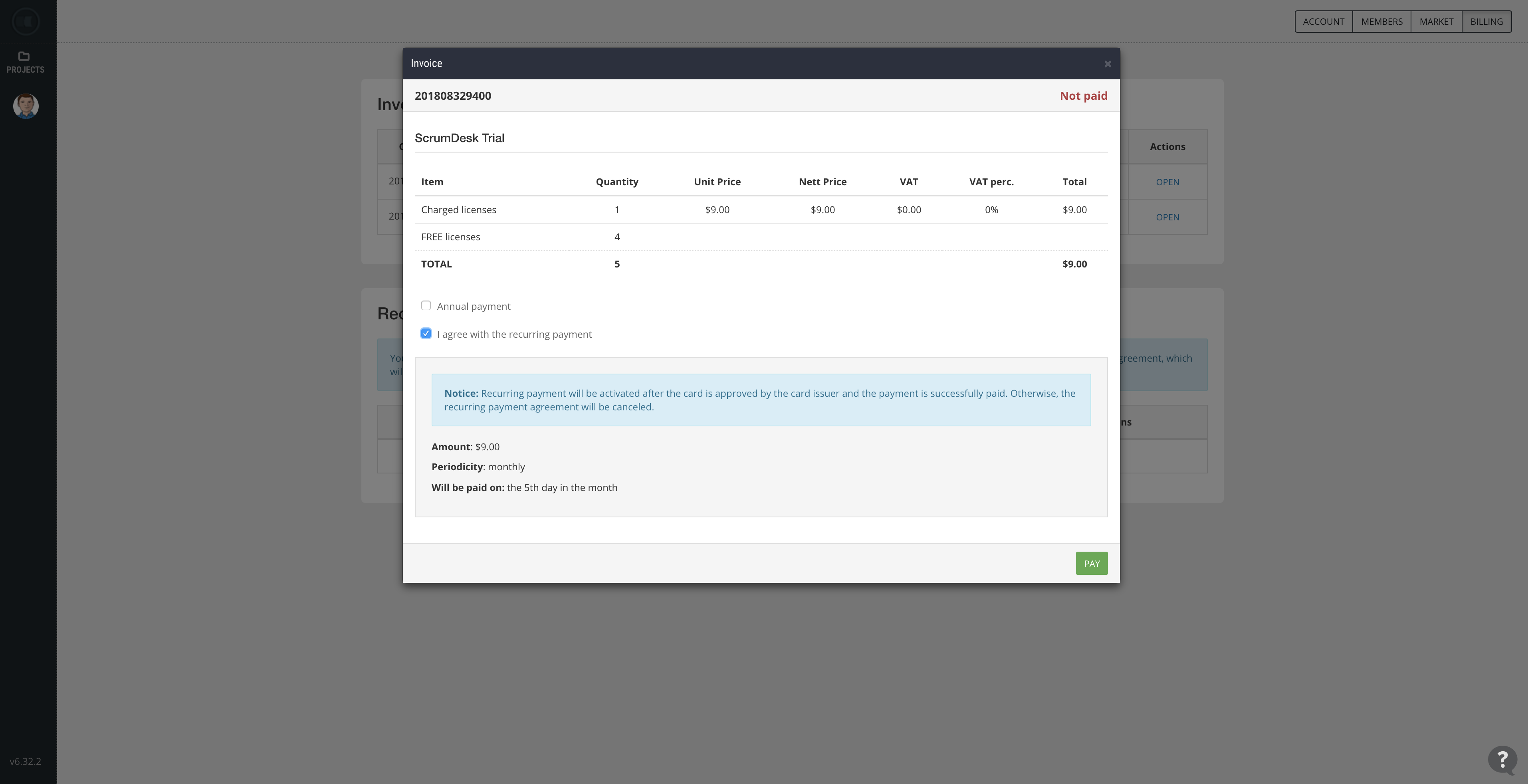Click the ScrumDesk logo icon
Image resolution: width=1528 pixels, height=784 pixels.
[26, 22]
